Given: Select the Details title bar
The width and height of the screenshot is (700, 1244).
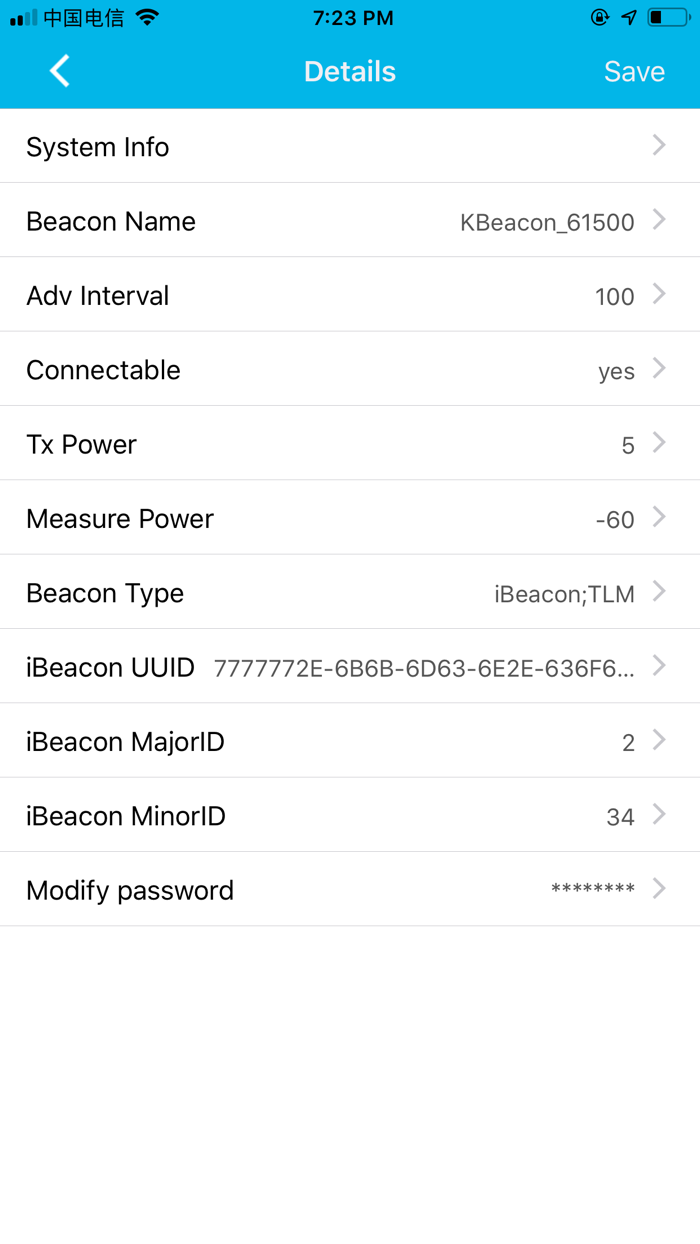Looking at the screenshot, I should (x=350, y=71).
